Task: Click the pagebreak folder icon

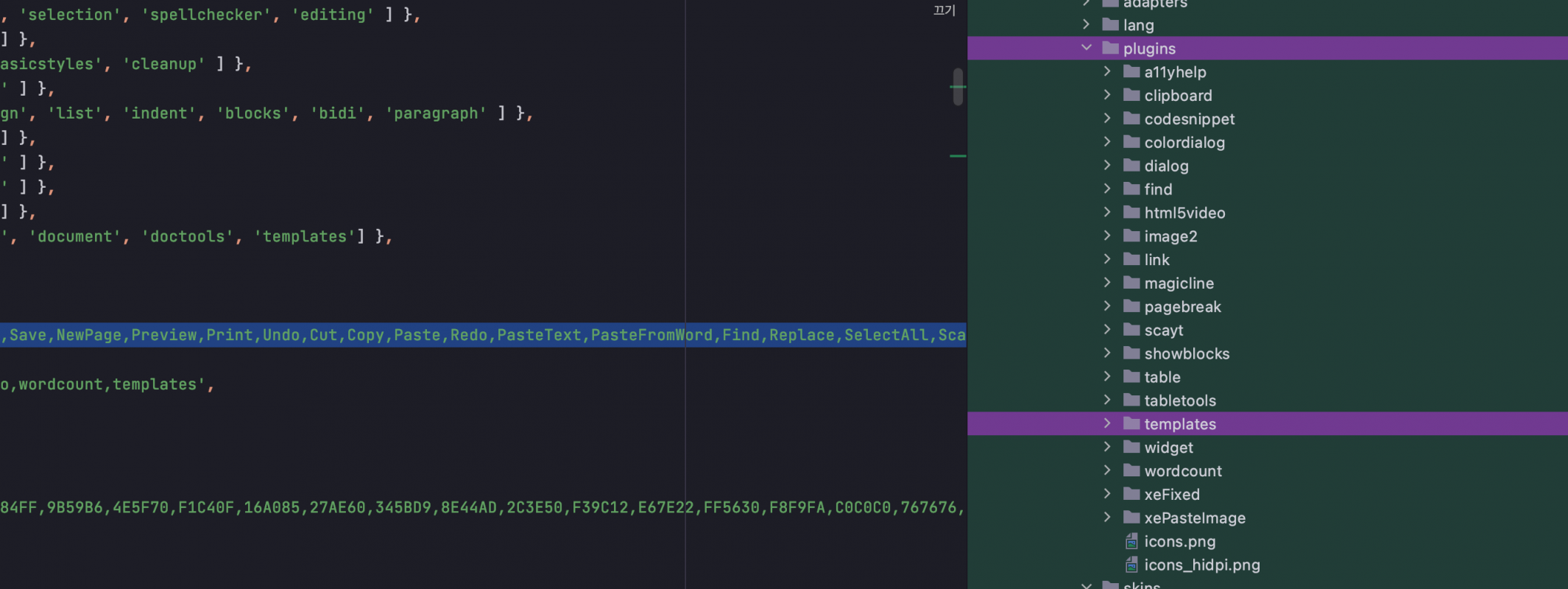Action: (x=1131, y=306)
